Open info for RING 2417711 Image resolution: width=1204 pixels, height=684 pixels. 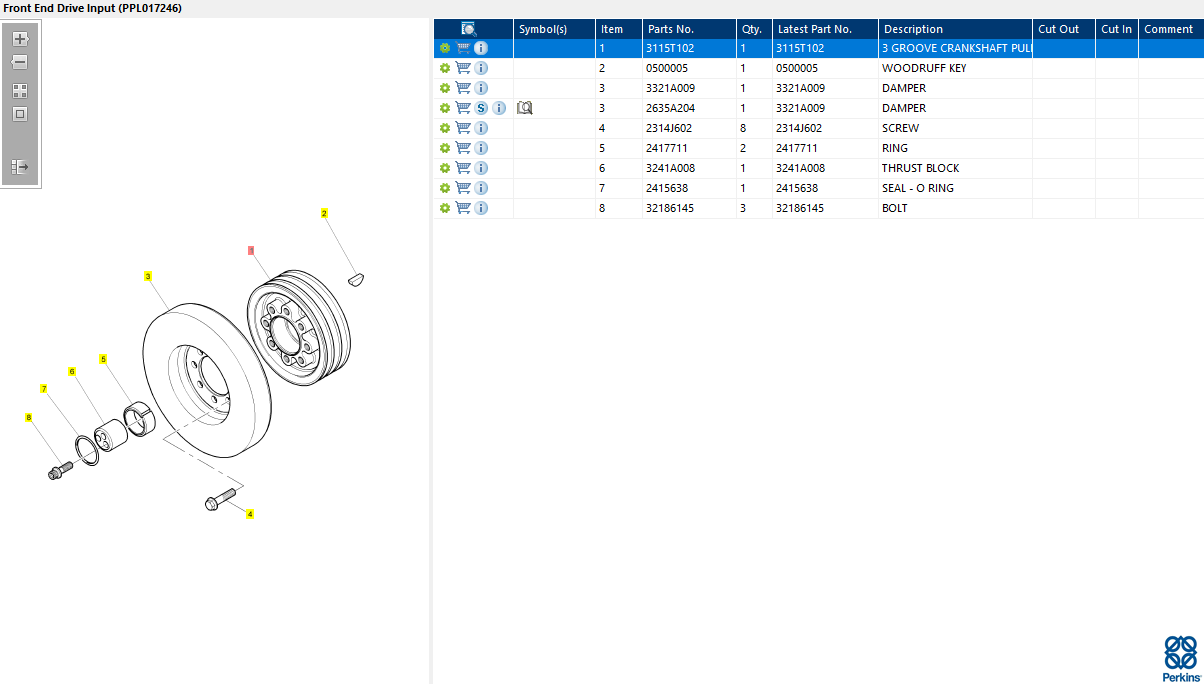[481, 148]
